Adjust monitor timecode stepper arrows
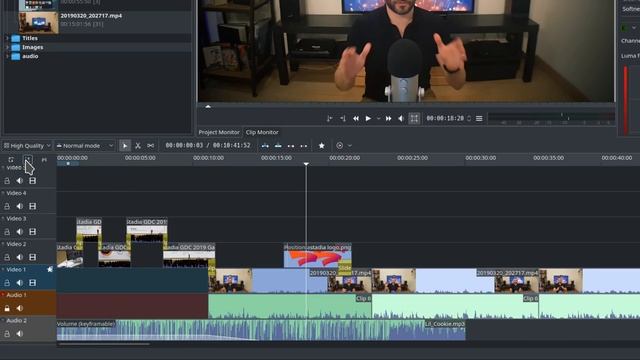 click(469, 118)
